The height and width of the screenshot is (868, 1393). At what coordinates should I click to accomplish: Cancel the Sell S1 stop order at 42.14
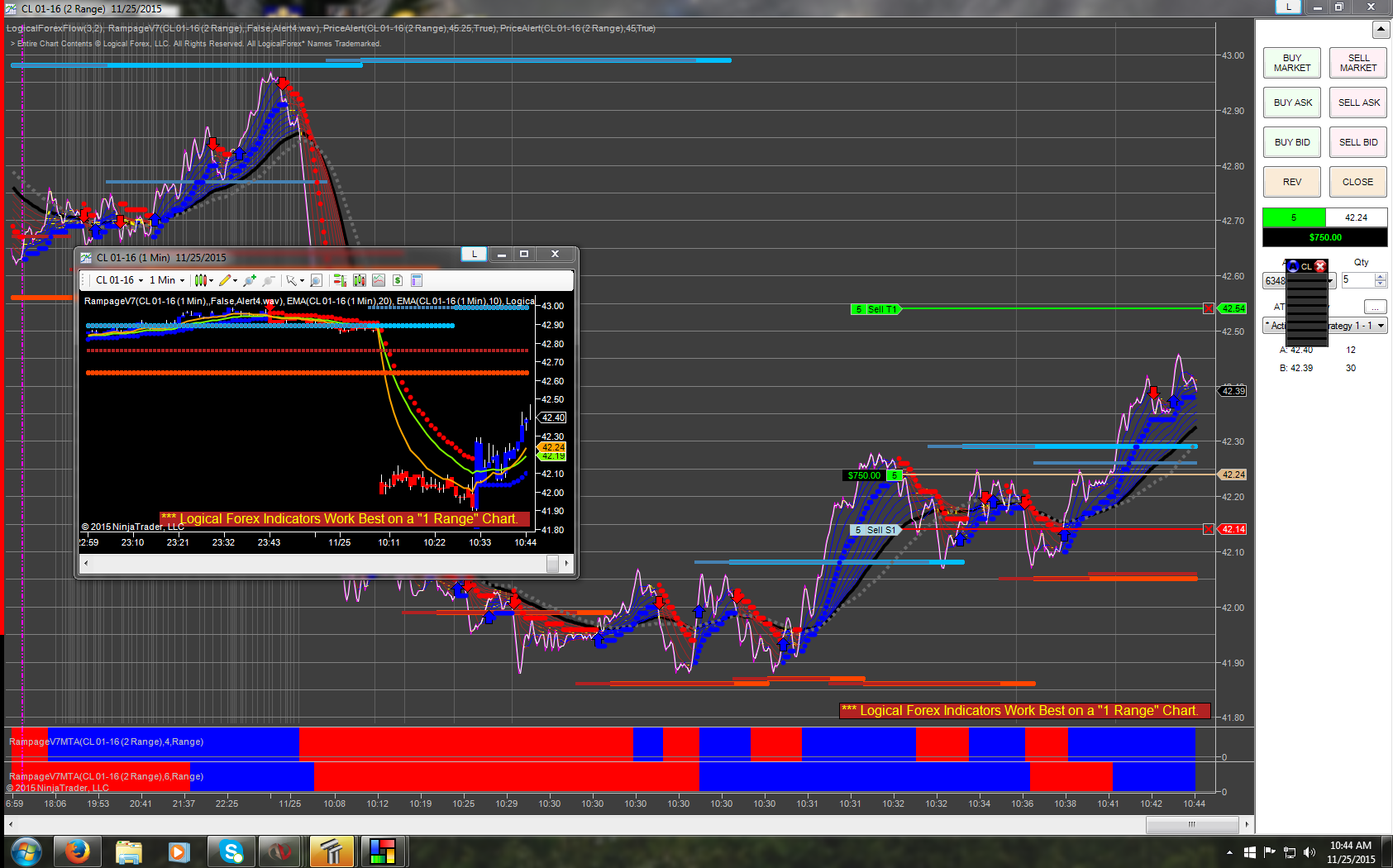(x=1209, y=529)
